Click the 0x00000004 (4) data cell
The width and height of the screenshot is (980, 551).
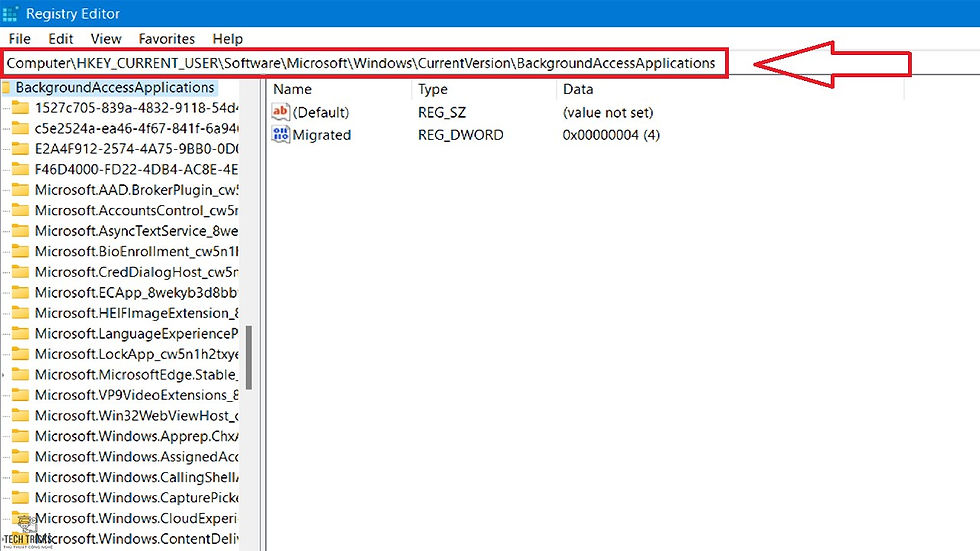[x=611, y=135]
